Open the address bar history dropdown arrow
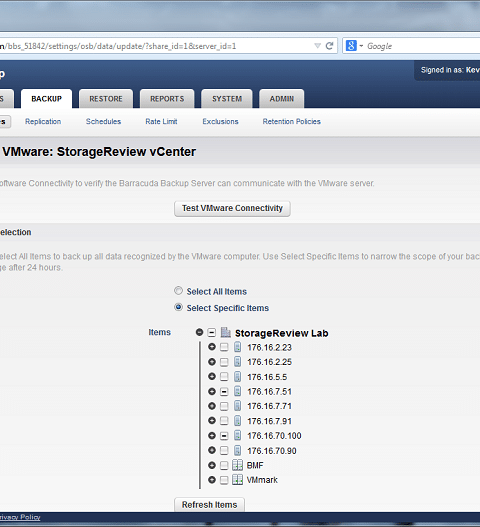 (x=317, y=46)
